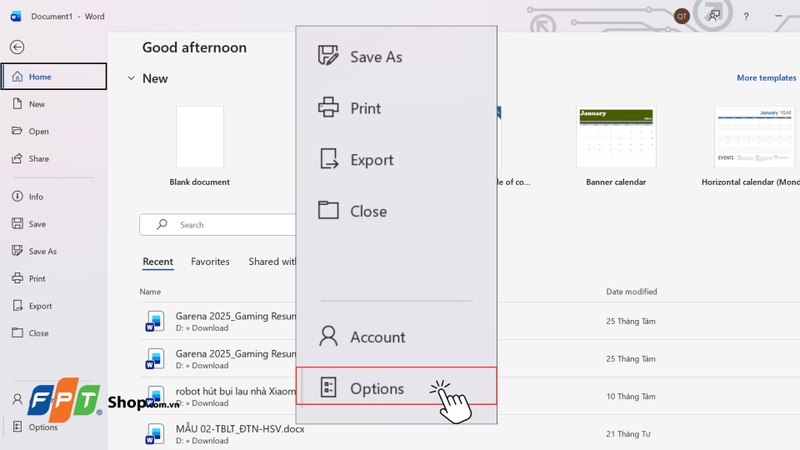Pick the Banner calendar template

[616, 137]
